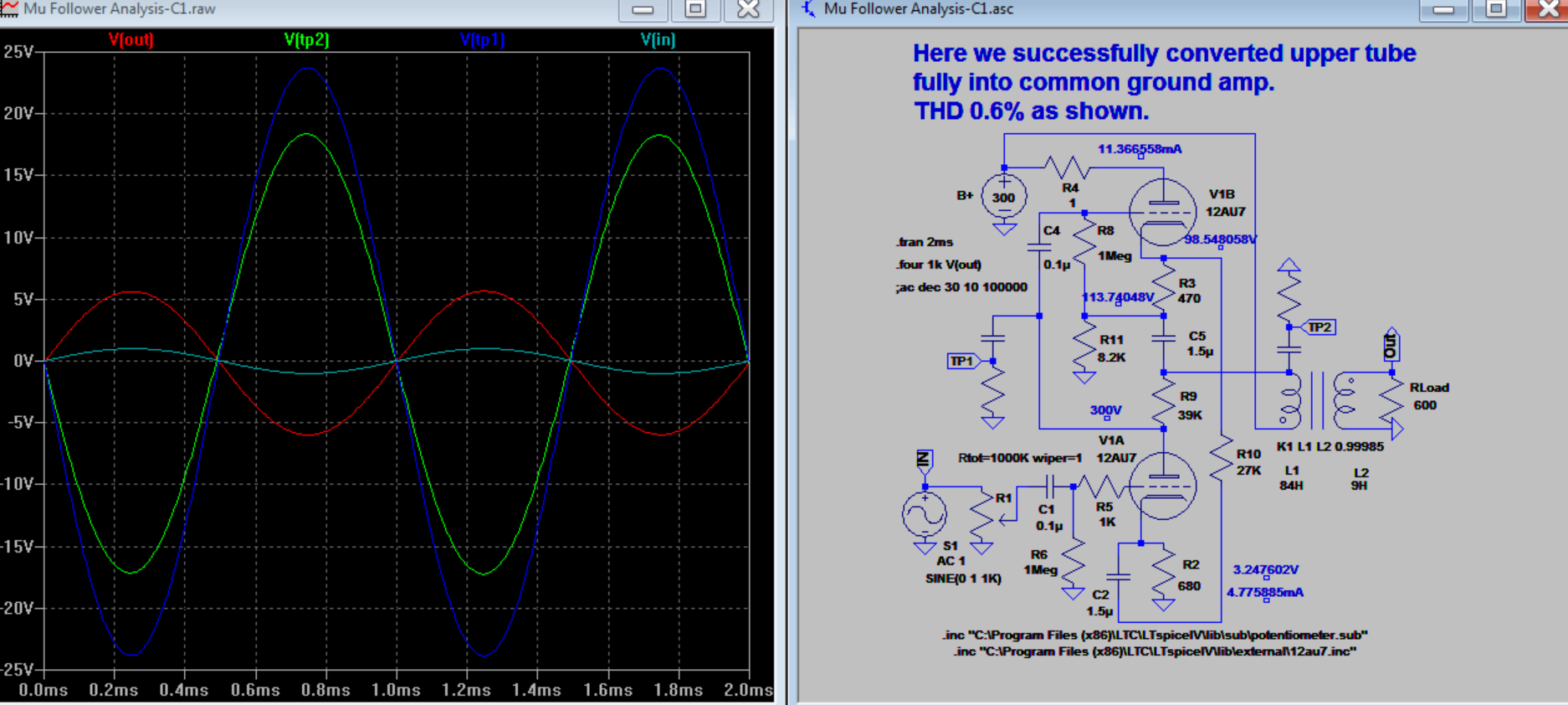Click the V(tp1) trace label

483,39
